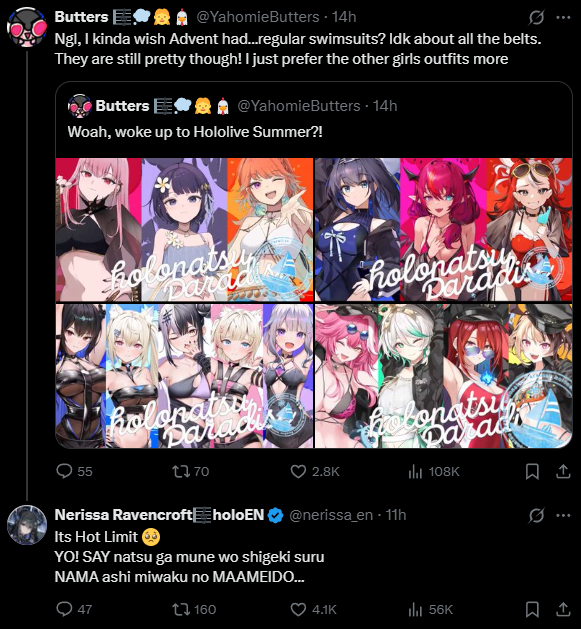View analytics for the 108K views tweet
This screenshot has height=629, width=581.
click(433, 471)
